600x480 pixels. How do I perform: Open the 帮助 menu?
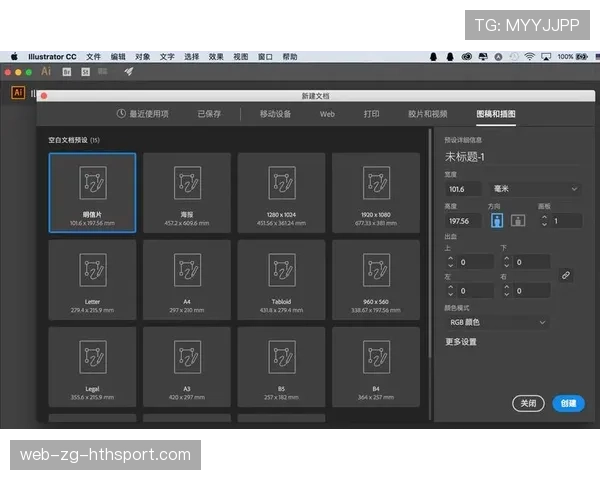290,57
